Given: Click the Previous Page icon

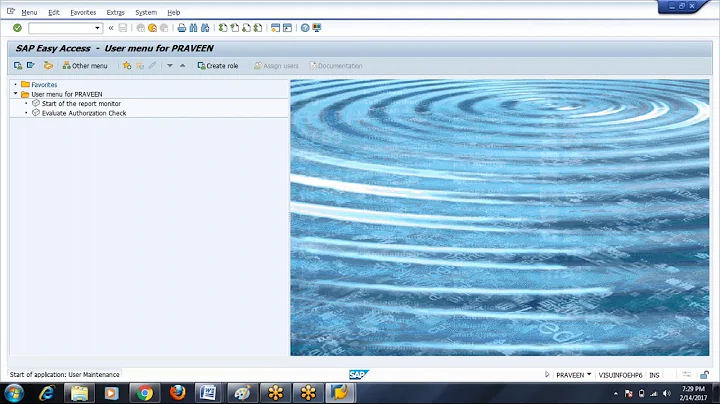Looking at the screenshot, I should point(235,28).
